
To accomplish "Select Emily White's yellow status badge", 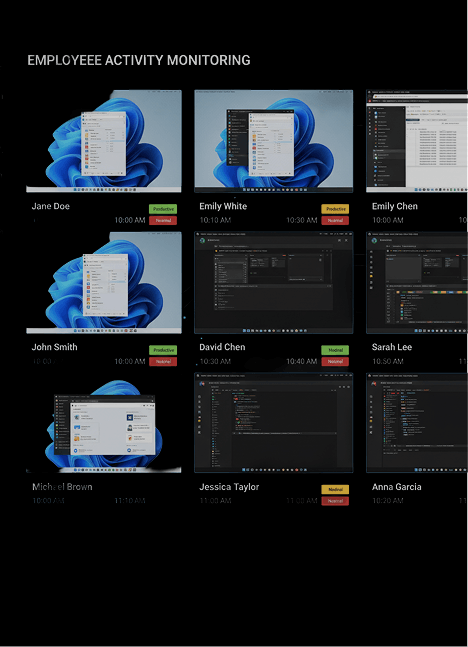I will [x=335, y=209].
